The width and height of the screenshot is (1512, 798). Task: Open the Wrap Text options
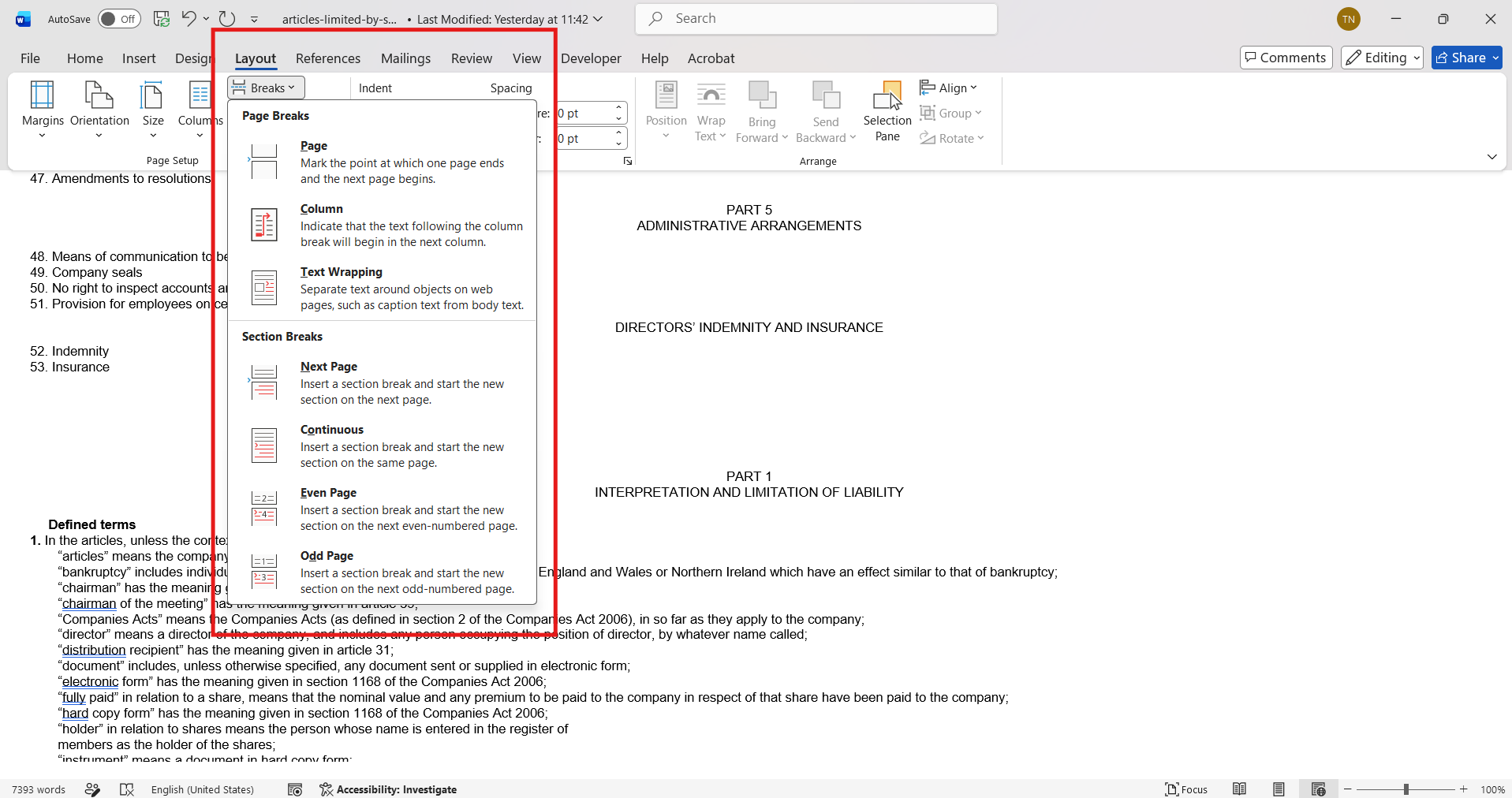click(711, 110)
